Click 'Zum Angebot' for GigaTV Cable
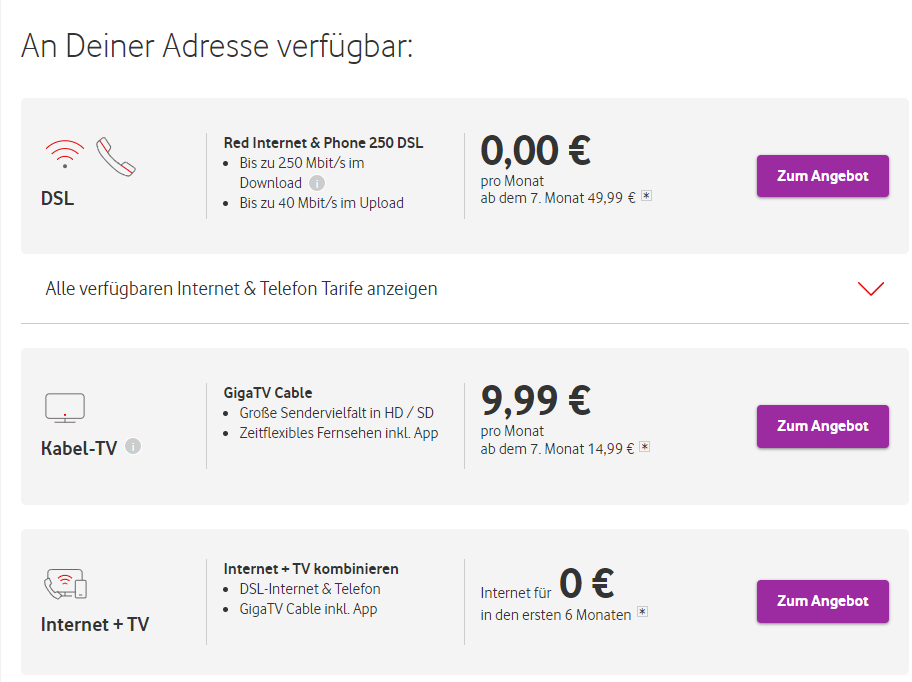This screenshot has width=912, height=682. (822, 426)
